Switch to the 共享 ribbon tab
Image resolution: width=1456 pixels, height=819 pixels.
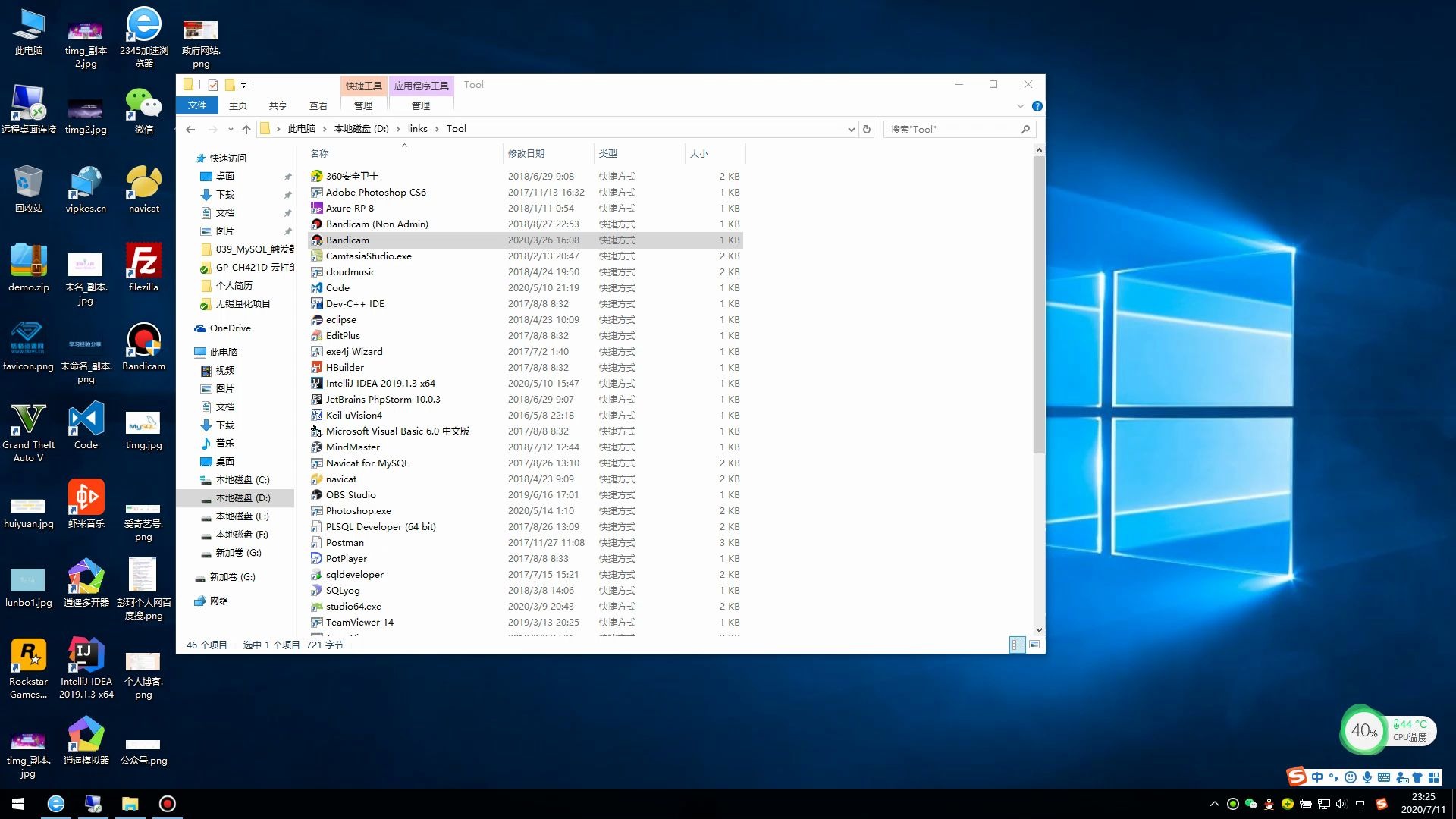[278, 106]
